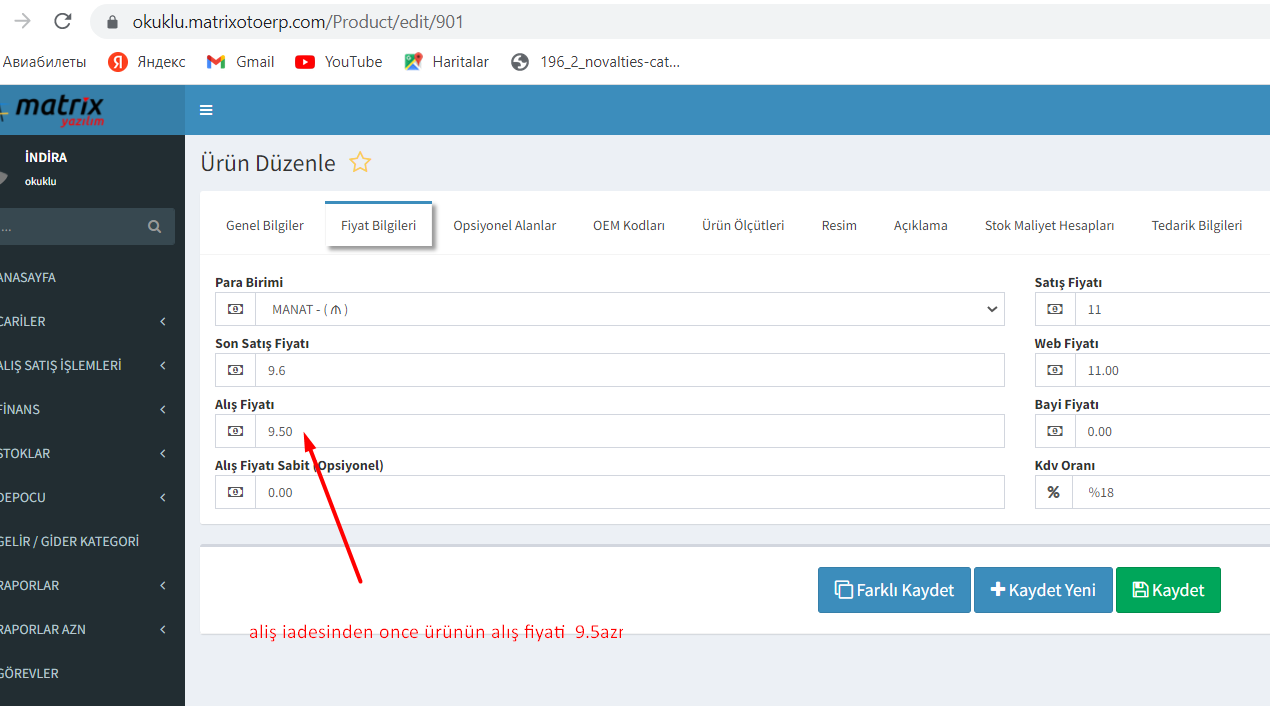This screenshot has height=706, width=1270.
Task: Open the Gmail bookmark
Action: 240,62
